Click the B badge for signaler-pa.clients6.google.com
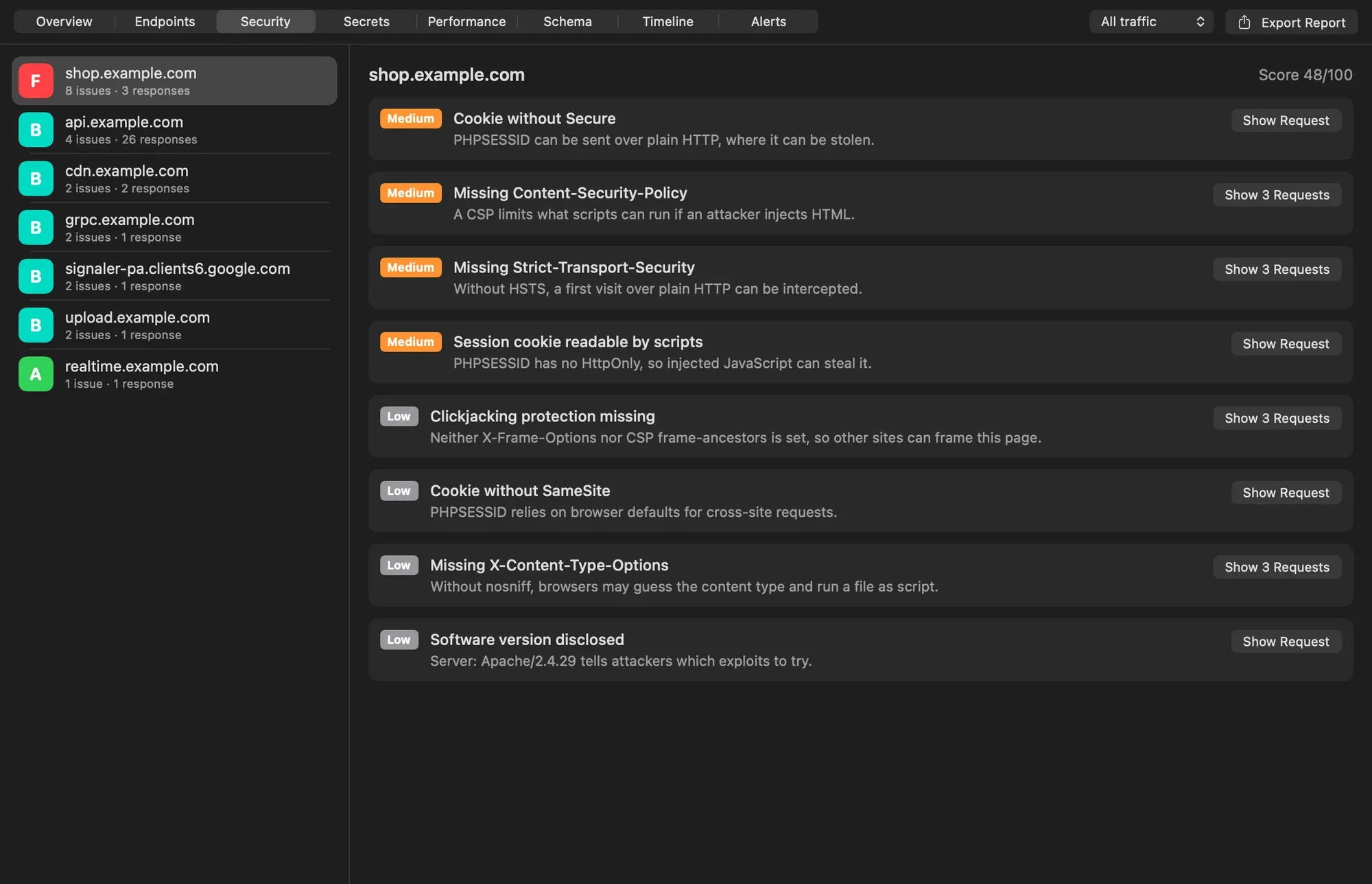 (x=36, y=276)
